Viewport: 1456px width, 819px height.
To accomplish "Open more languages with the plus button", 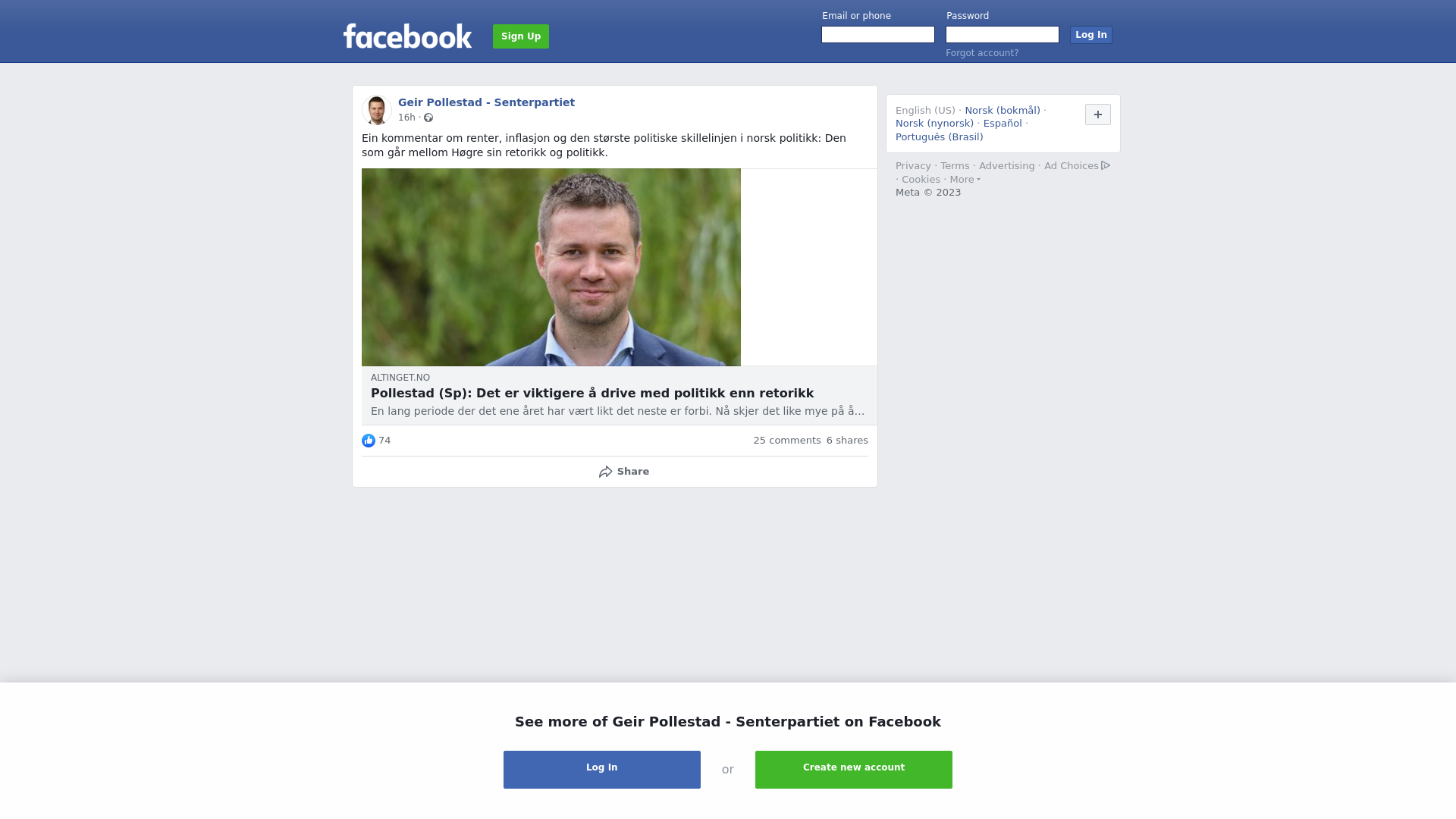I will coord(1097,115).
